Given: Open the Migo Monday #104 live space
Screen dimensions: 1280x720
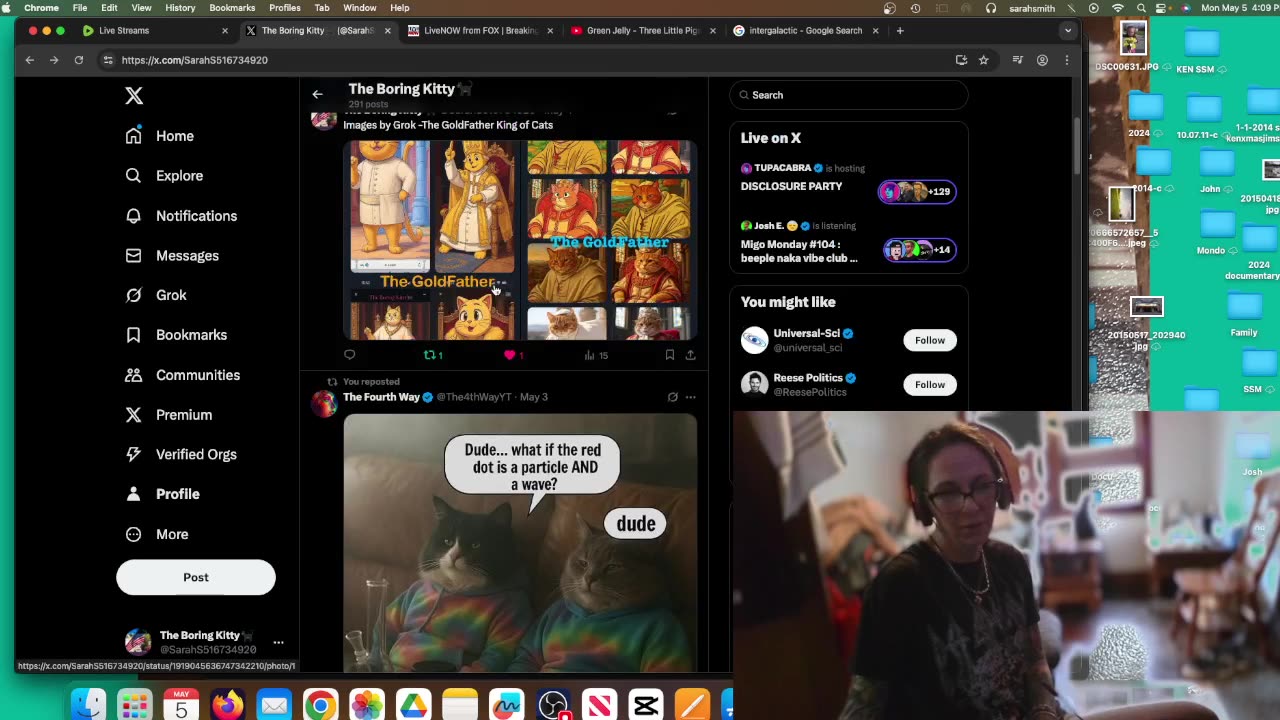Looking at the screenshot, I should click(x=849, y=243).
